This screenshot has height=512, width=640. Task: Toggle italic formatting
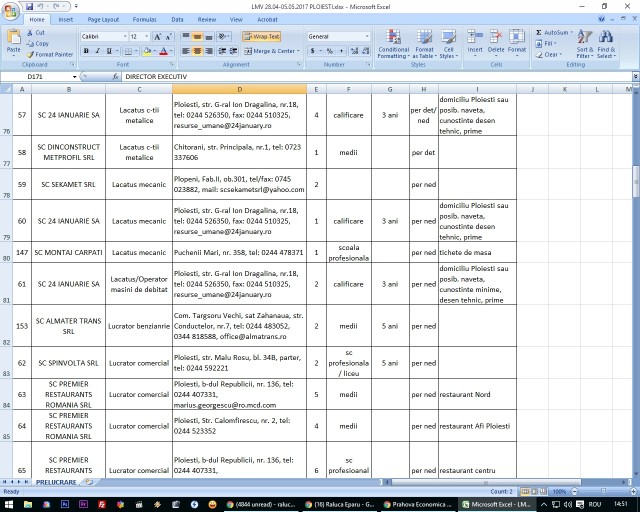[98, 51]
